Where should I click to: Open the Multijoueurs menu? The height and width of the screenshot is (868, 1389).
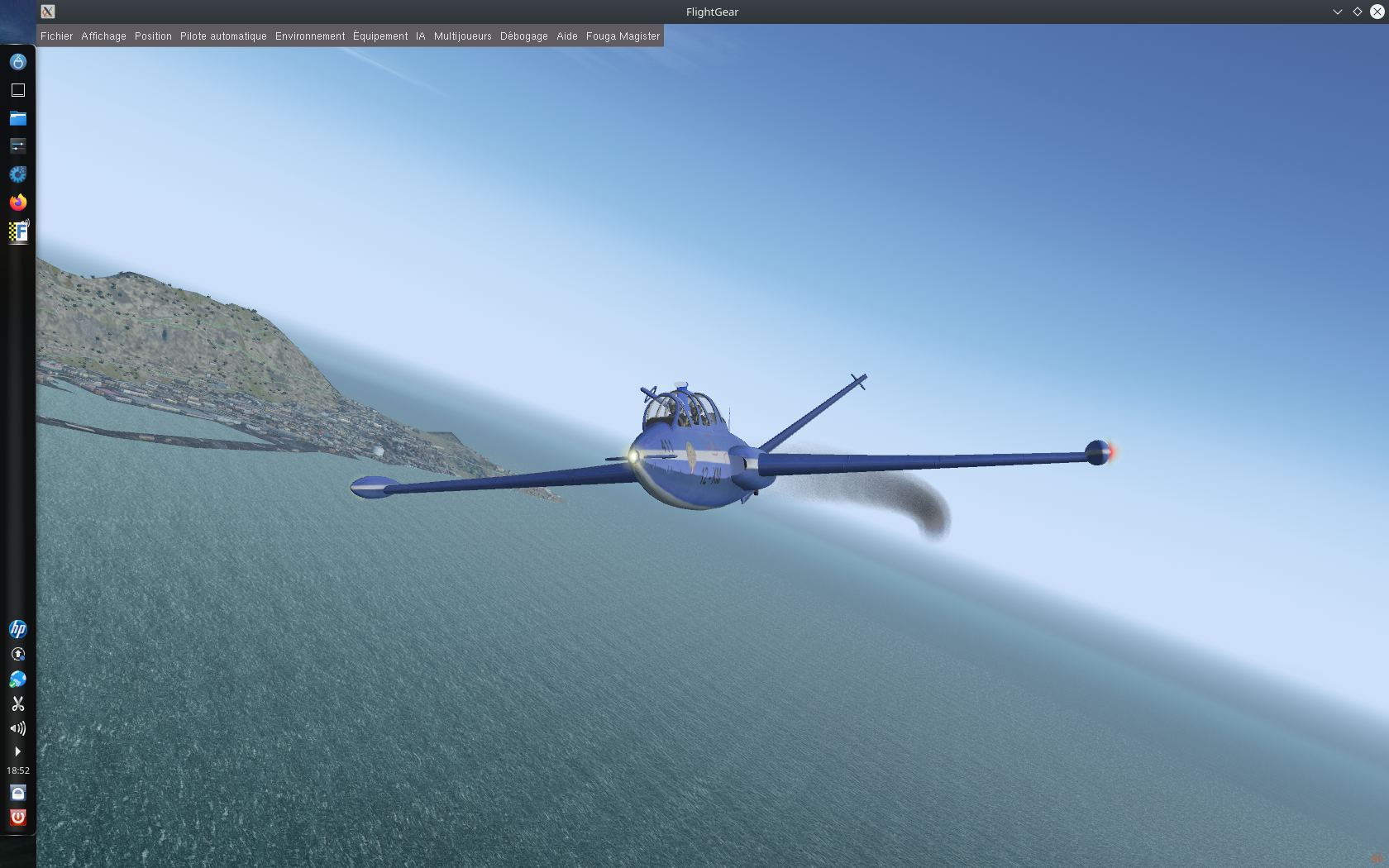coord(462,36)
